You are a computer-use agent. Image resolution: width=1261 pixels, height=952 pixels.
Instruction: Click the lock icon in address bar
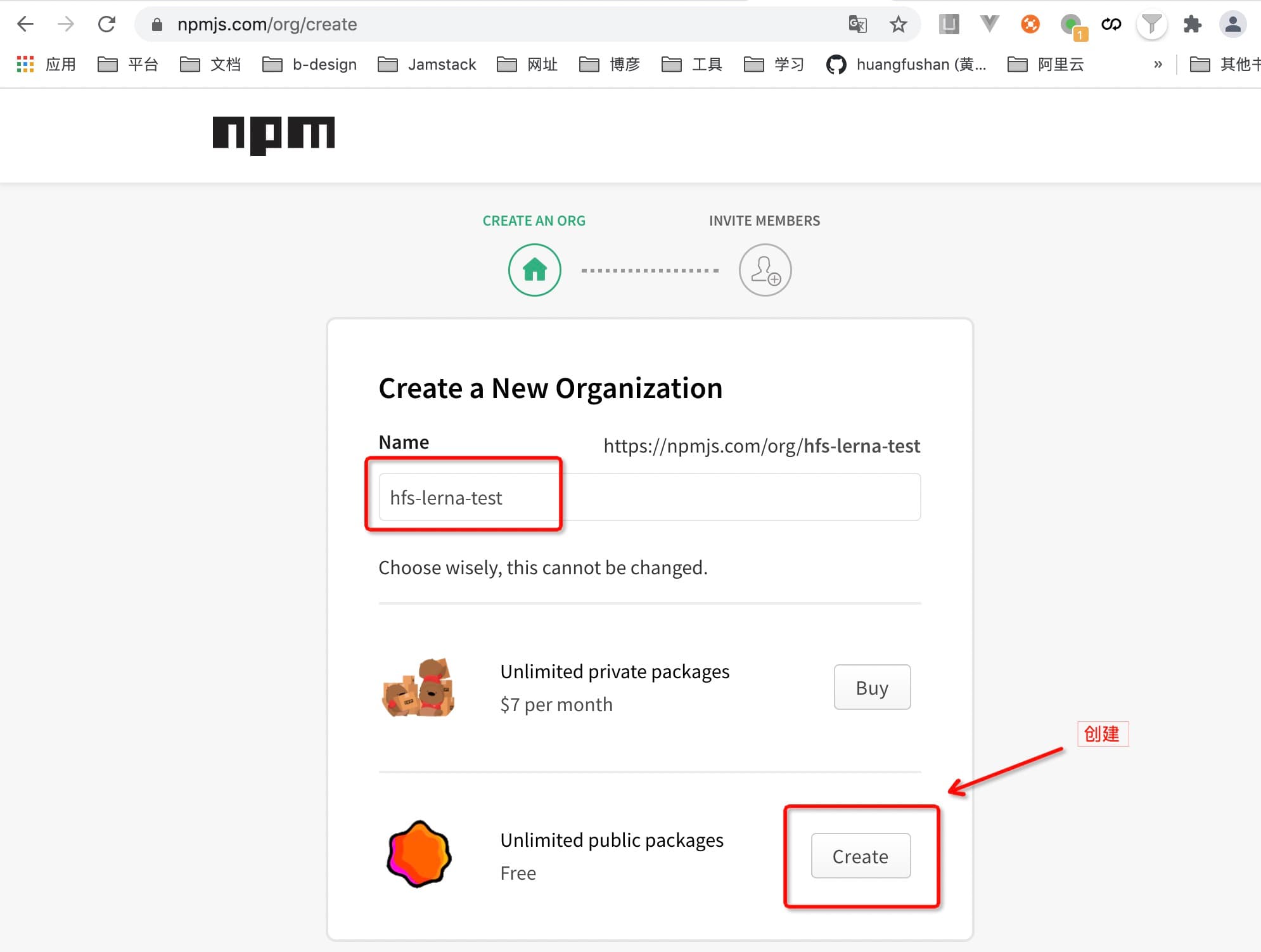[157, 25]
